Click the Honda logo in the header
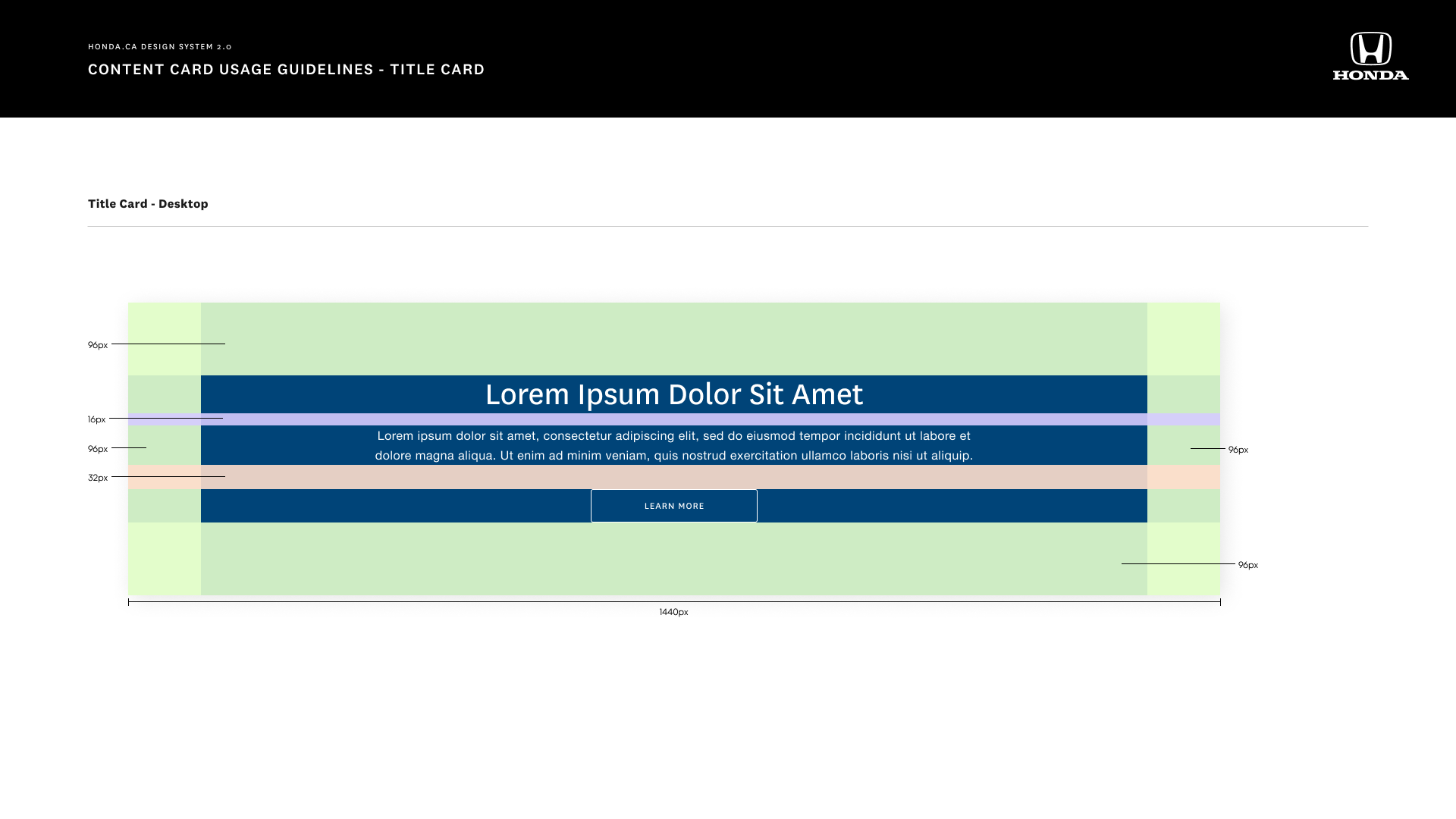The width and height of the screenshot is (1456, 819). [x=1370, y=56]
